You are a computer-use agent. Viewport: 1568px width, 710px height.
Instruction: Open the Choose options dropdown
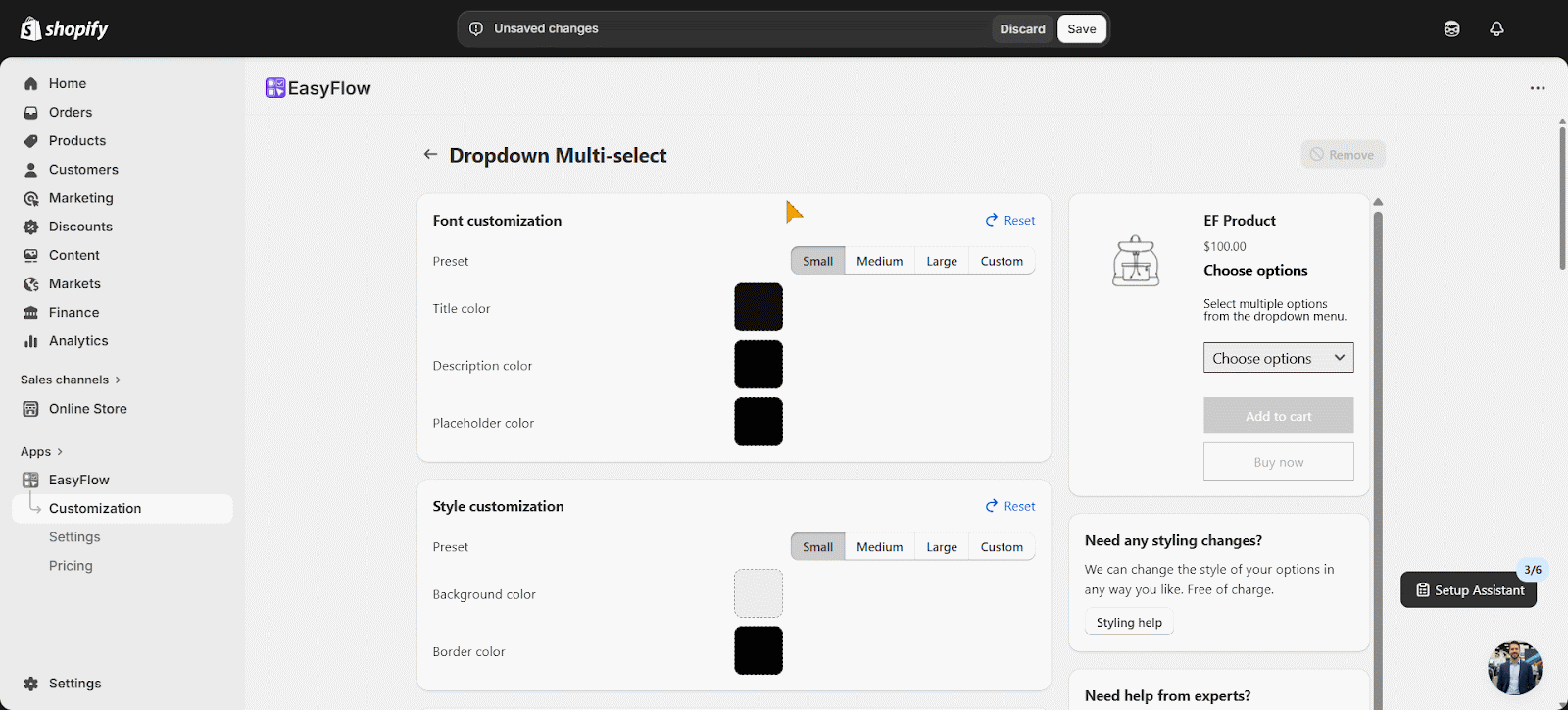click(x=1278, y=358)
